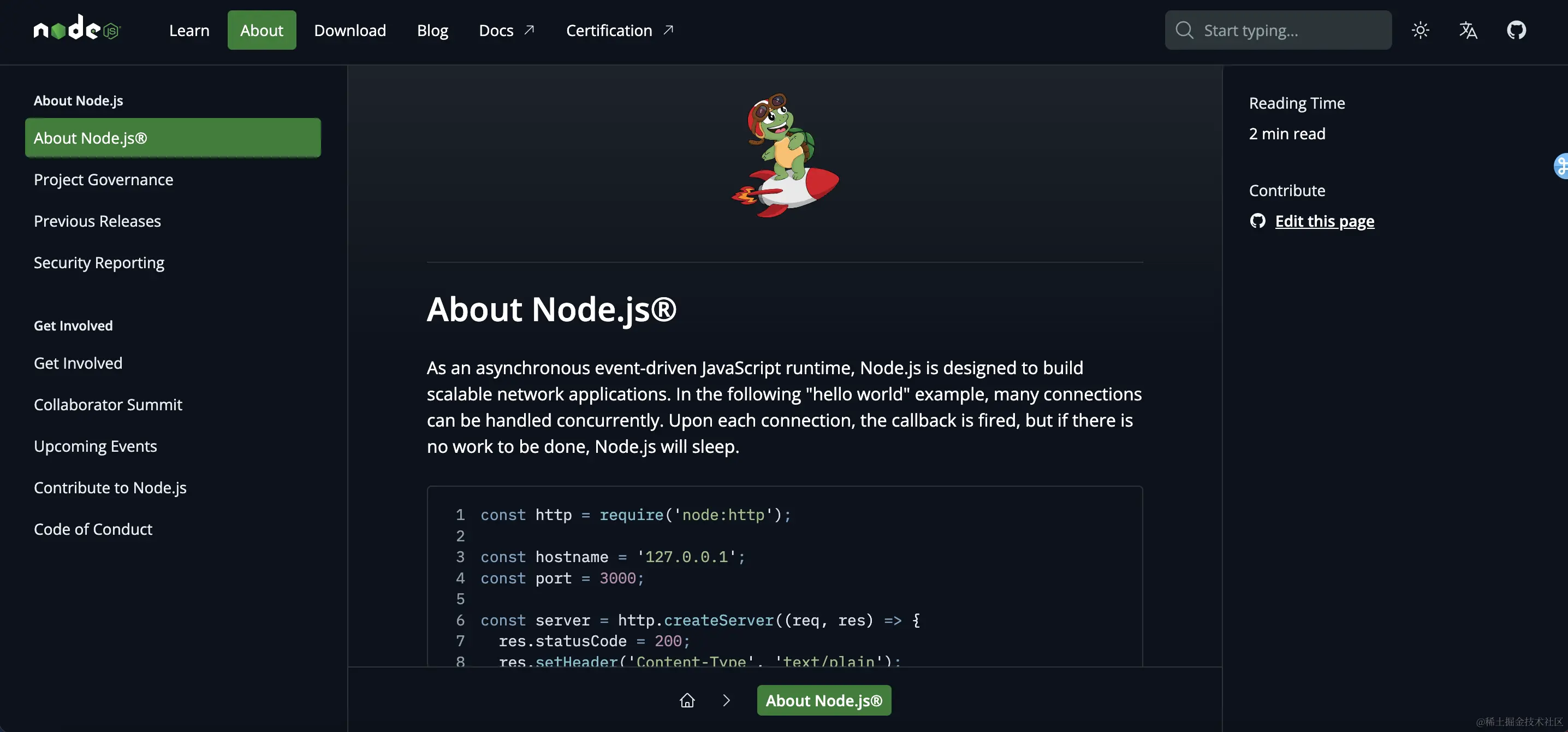1568x732 pixels.
Task: Click the home icon in breadcrumb
Action: point(687,700)
